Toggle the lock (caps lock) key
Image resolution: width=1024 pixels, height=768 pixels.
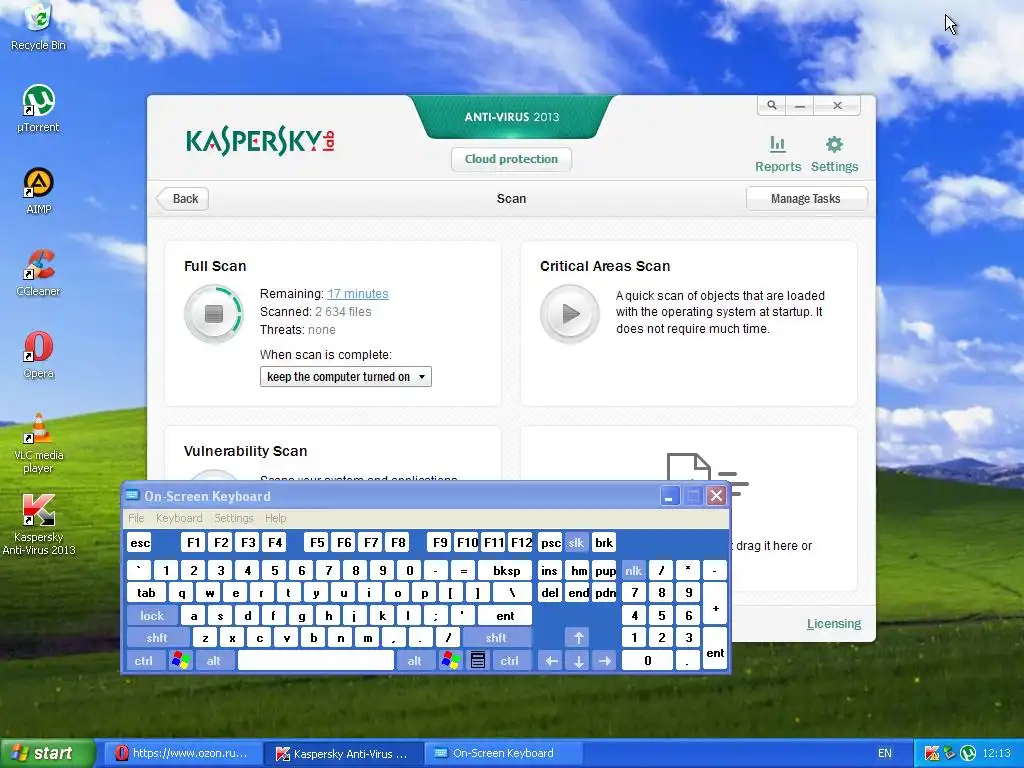click(x=152, y=616)
